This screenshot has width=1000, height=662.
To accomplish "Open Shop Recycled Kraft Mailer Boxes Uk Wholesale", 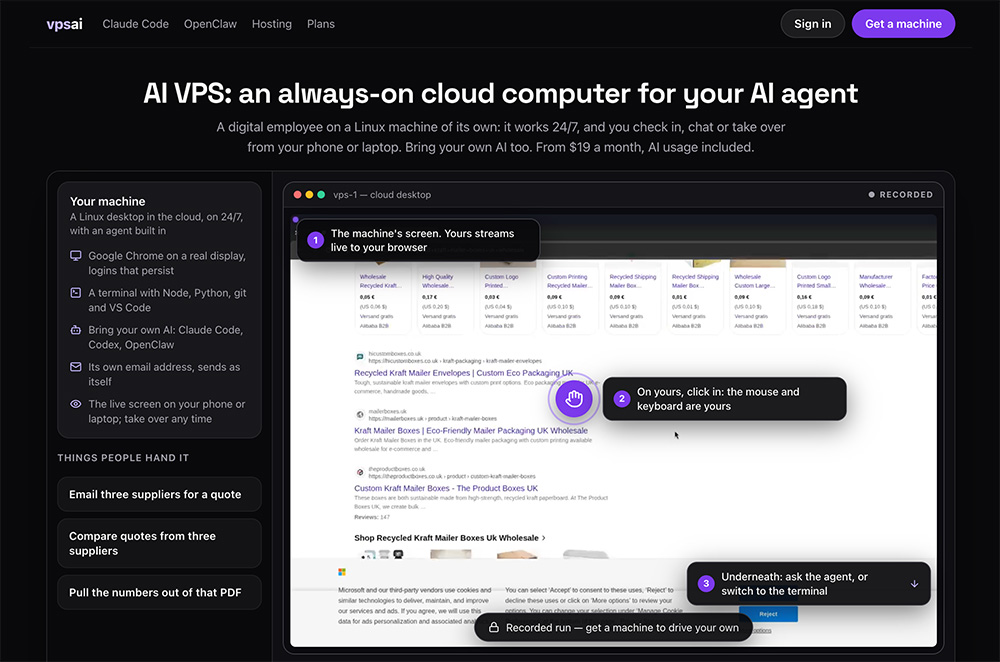I will (450, 538).
